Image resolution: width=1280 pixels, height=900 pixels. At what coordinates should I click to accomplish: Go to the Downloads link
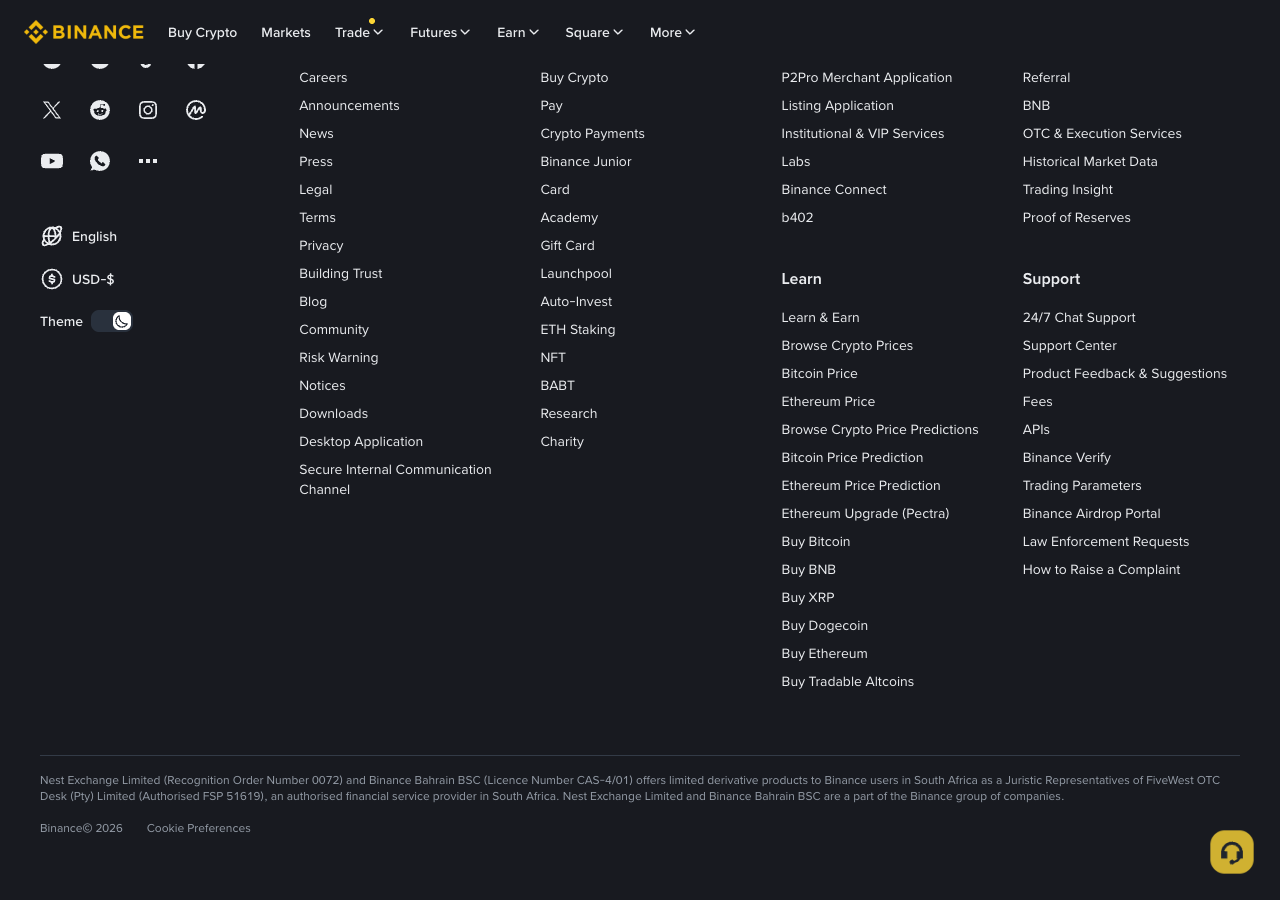coord(334,413)
